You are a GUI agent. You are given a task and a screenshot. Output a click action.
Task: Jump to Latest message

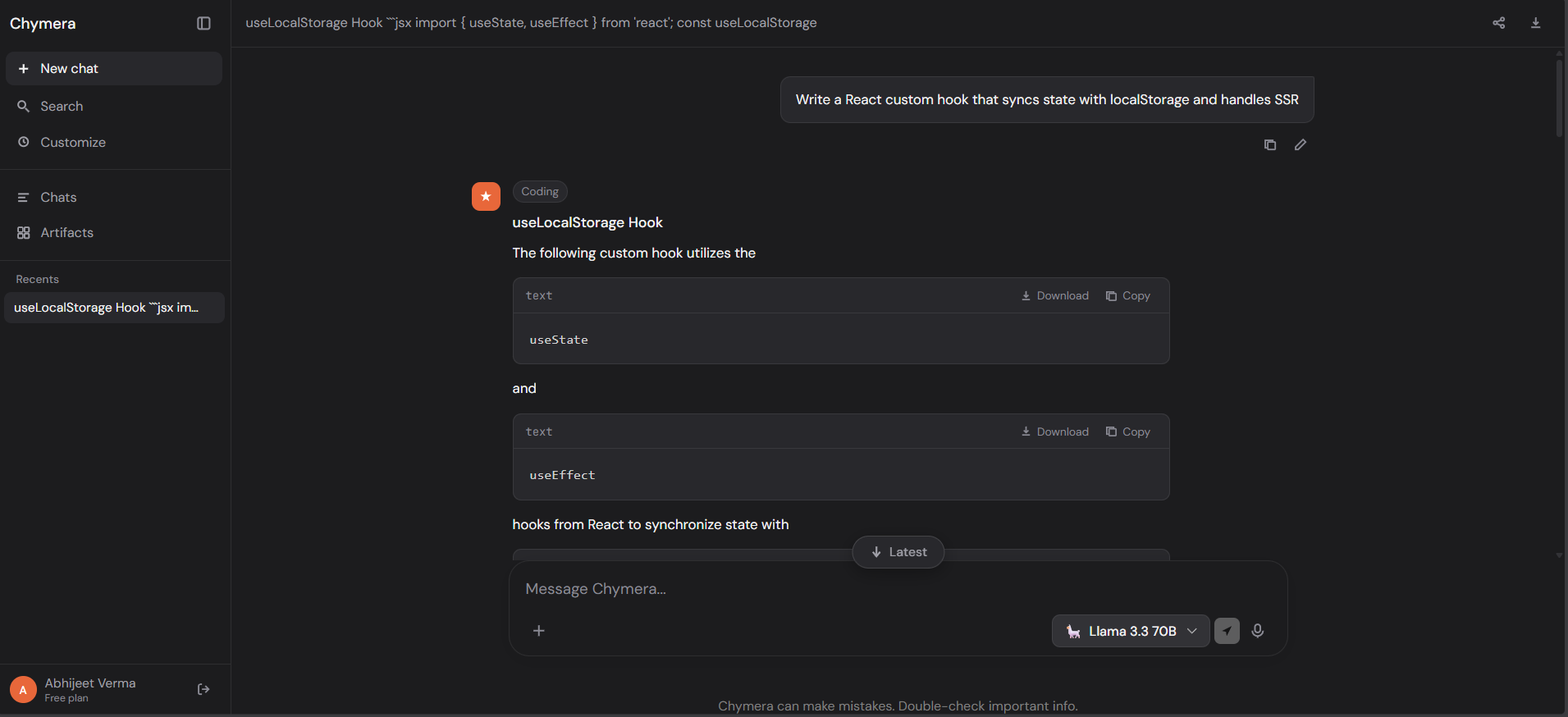(x=898, y=552)
